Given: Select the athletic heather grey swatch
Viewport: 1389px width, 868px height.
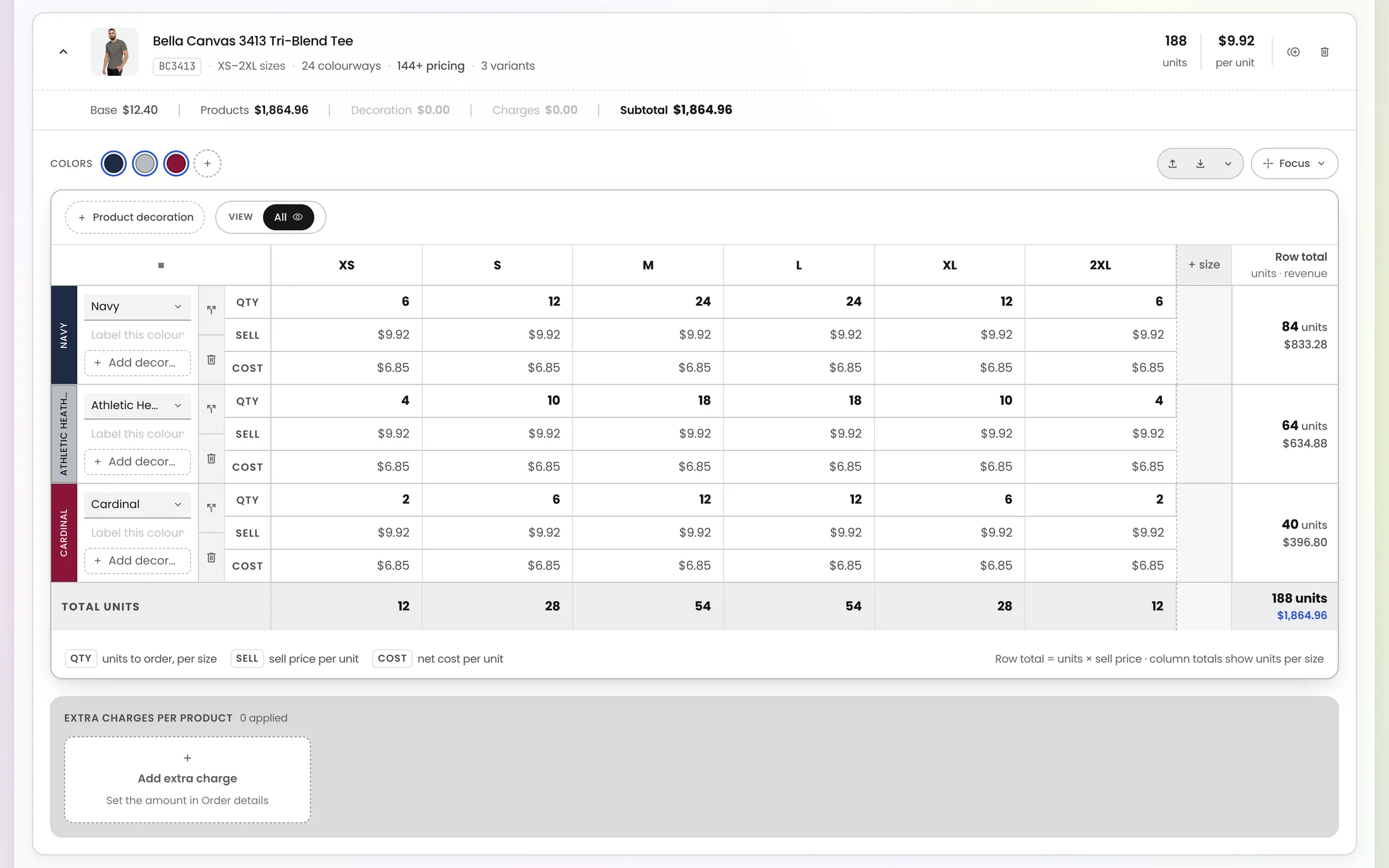Looking at the screenshot, I should [145, 163].
